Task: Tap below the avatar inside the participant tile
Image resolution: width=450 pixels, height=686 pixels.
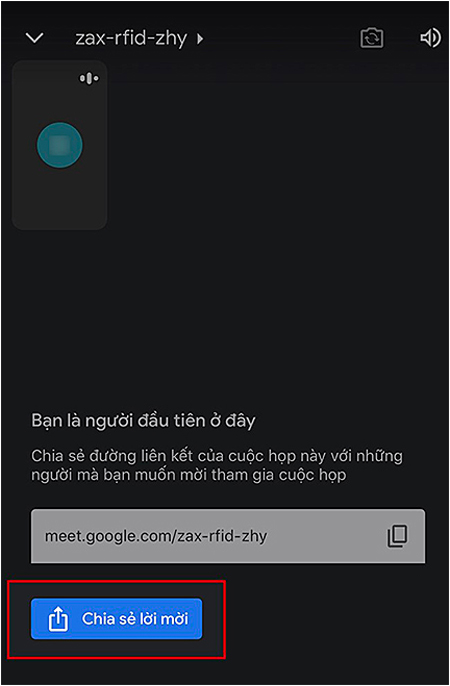Action: pos(59,199)
